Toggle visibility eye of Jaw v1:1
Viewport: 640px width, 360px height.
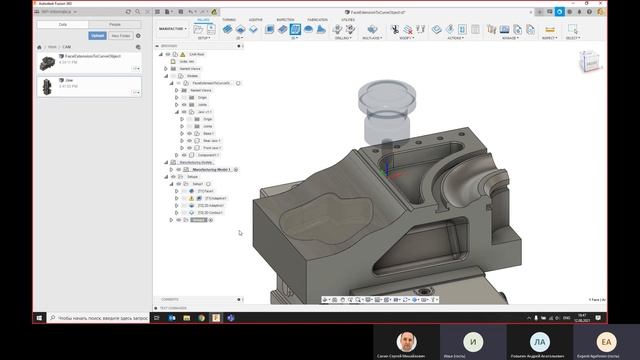click(x=184, y=112)
